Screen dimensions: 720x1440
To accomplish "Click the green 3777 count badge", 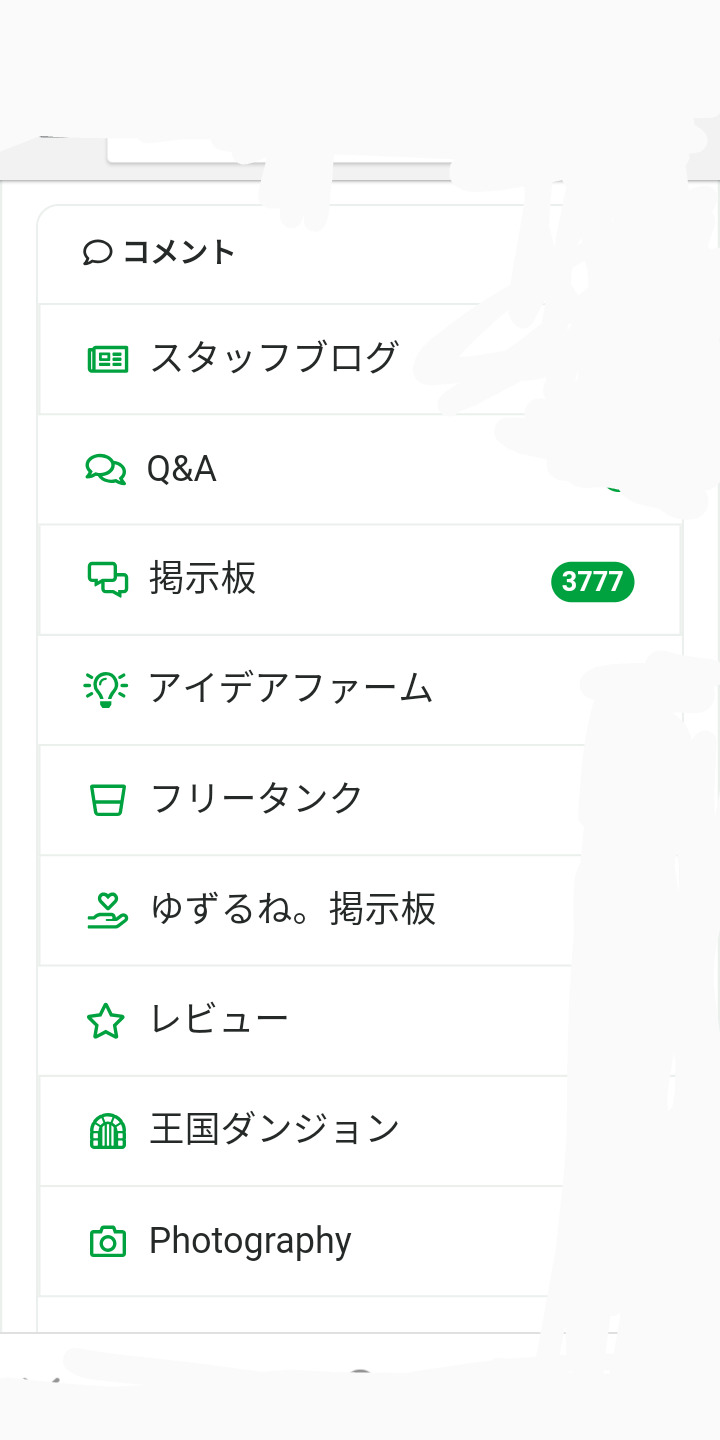I will pyautogui.click(x=592, y=581).
